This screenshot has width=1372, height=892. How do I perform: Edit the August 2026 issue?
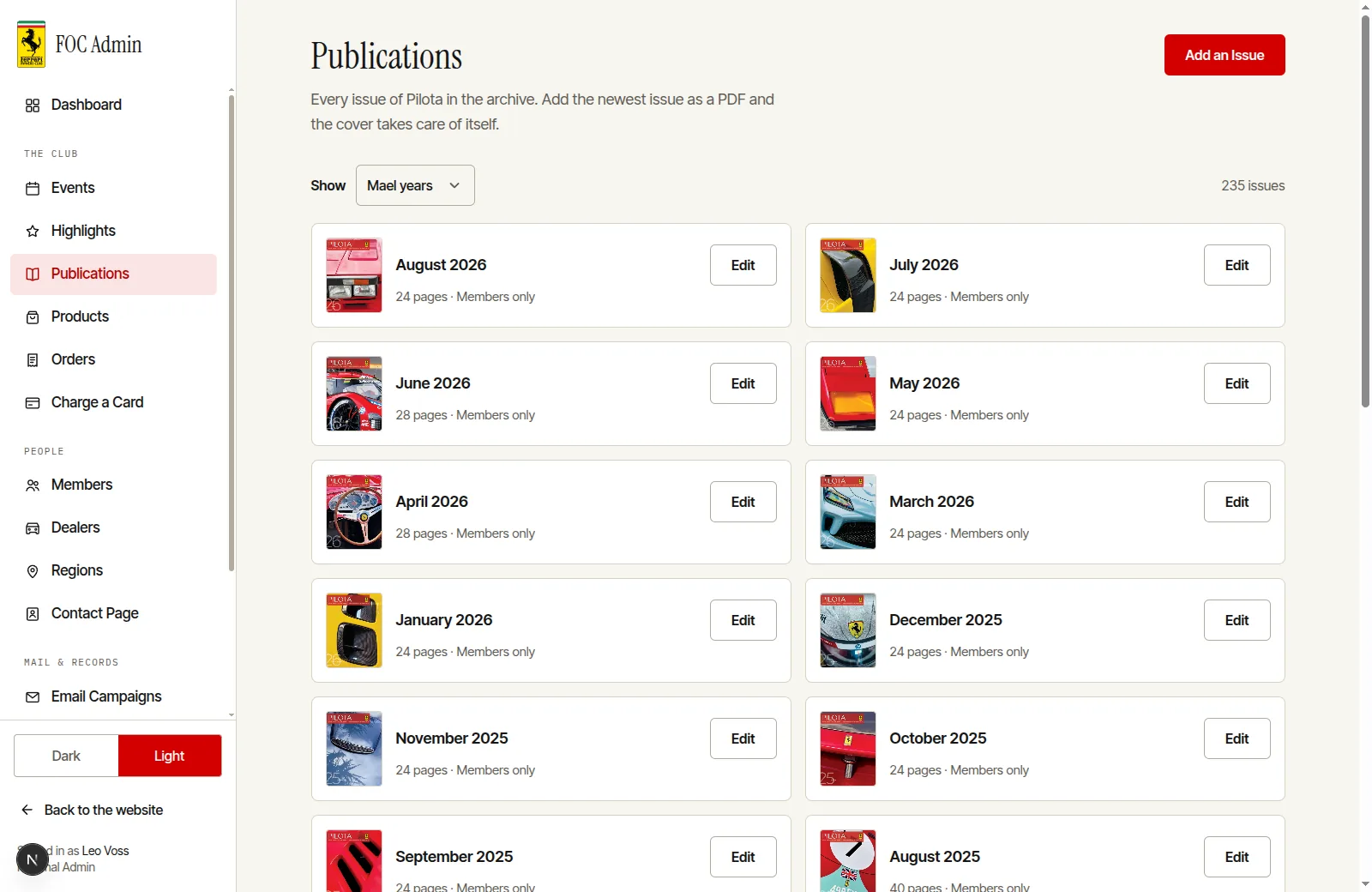coord(743,265)
